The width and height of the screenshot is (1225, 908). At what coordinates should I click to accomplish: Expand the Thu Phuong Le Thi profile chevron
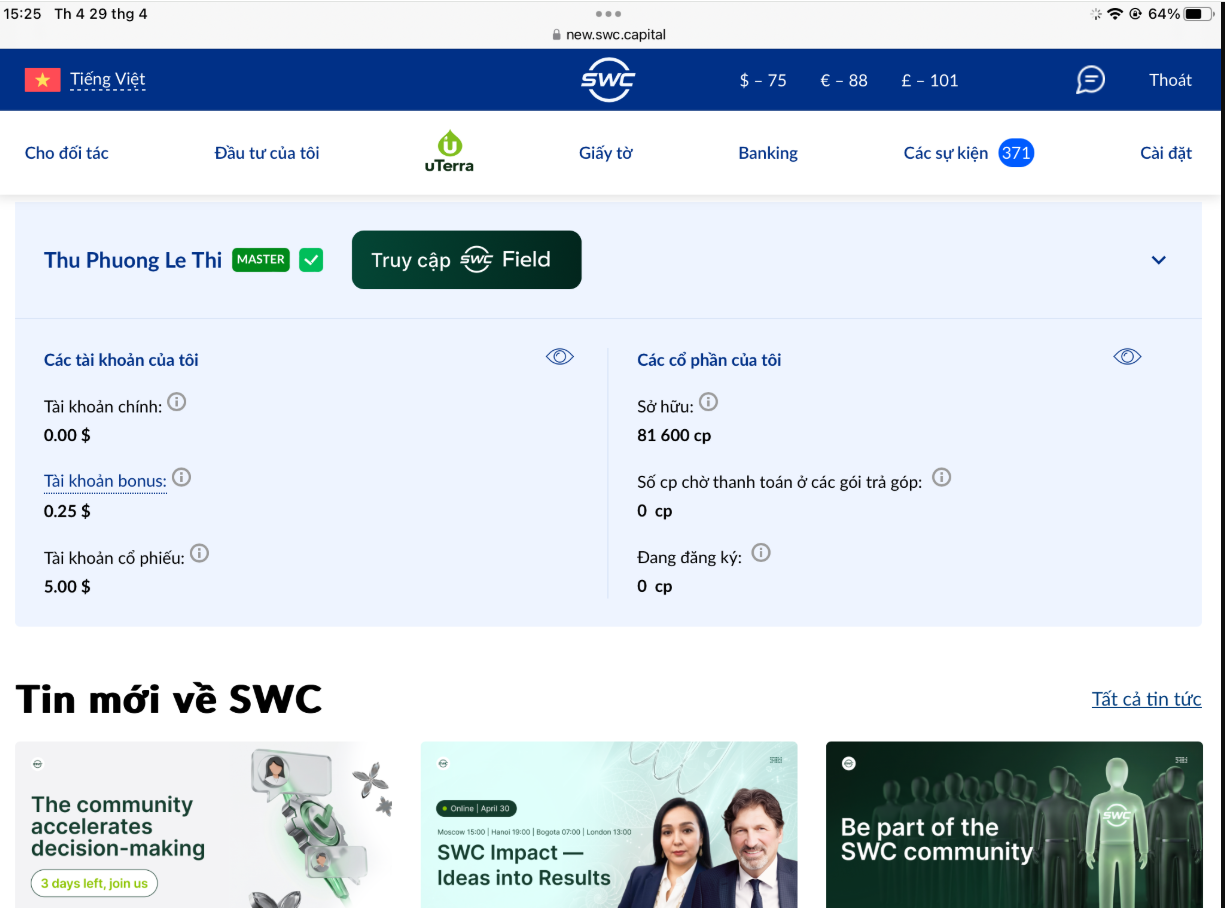[x=1159, y=260]
